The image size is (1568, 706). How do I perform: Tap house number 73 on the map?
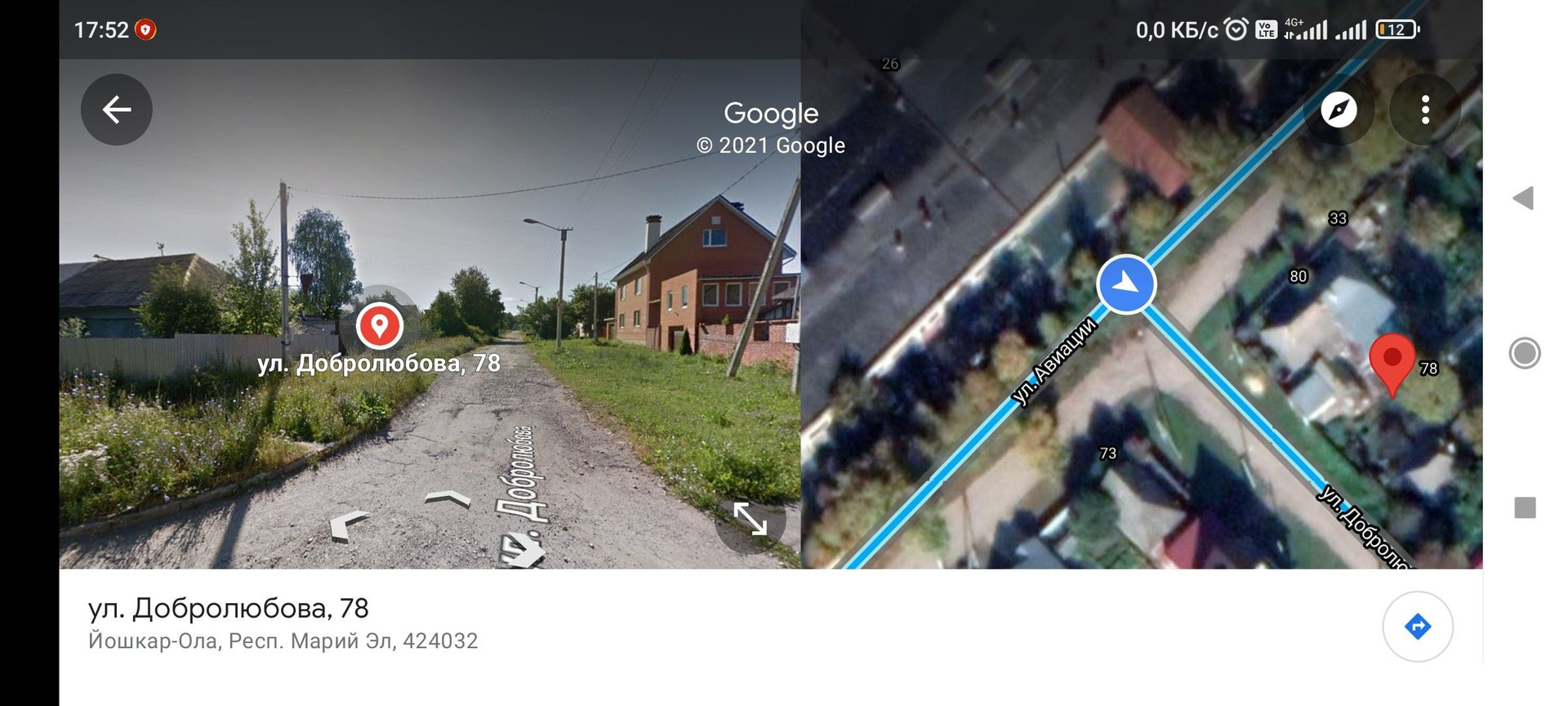[x=1107, y=453]
